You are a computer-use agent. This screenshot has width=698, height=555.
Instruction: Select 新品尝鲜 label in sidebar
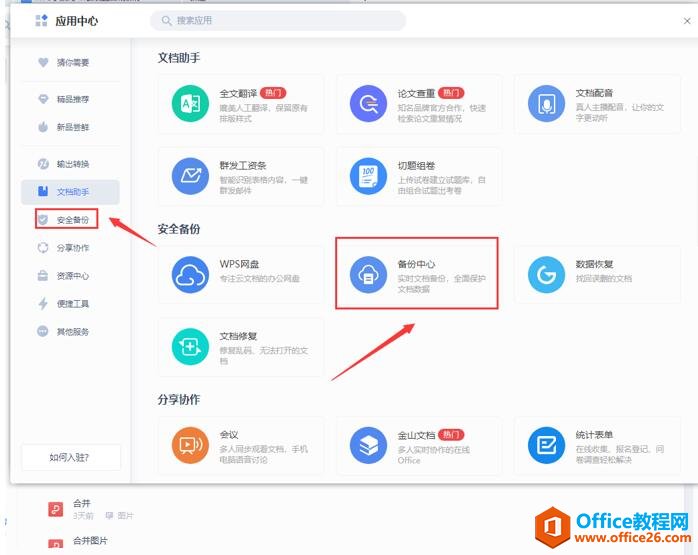(x=73, y=127)
